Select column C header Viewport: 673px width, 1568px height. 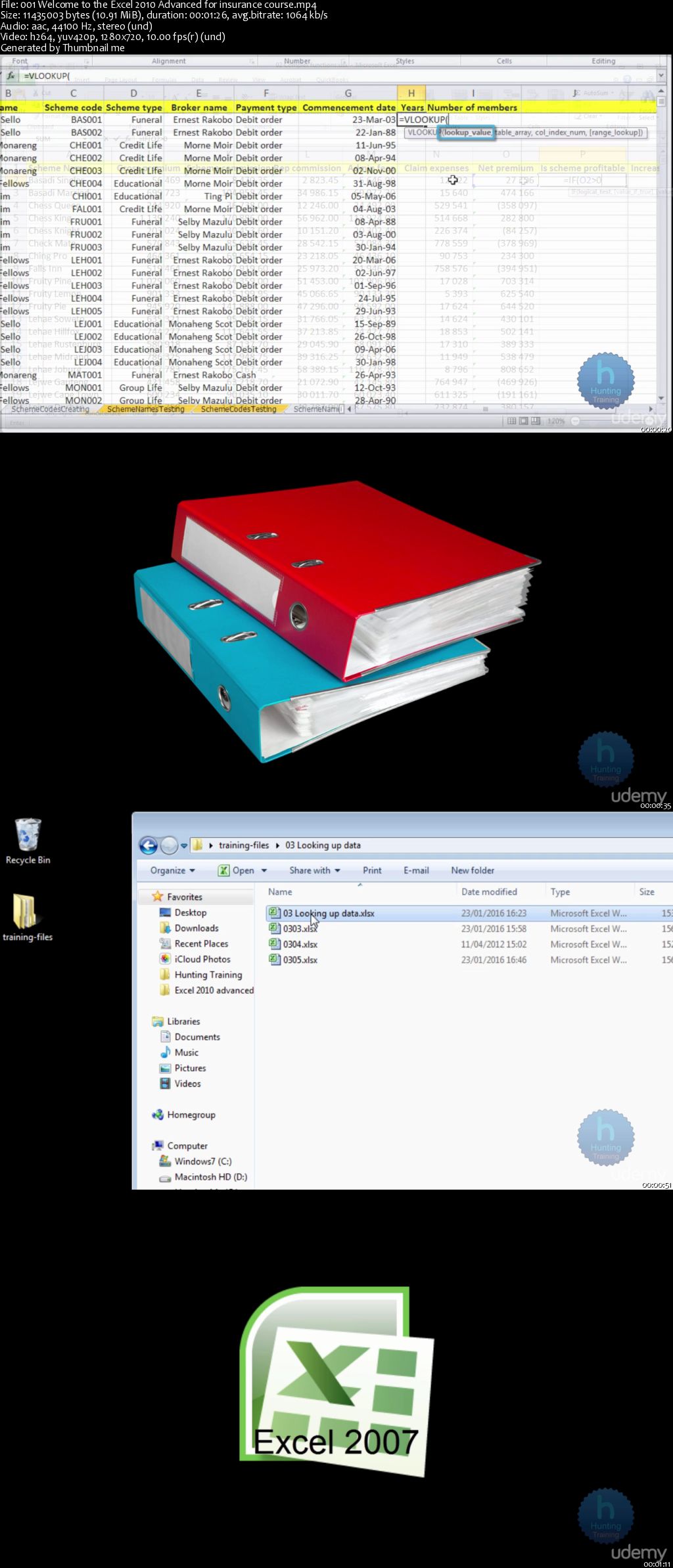coord(74,93)
